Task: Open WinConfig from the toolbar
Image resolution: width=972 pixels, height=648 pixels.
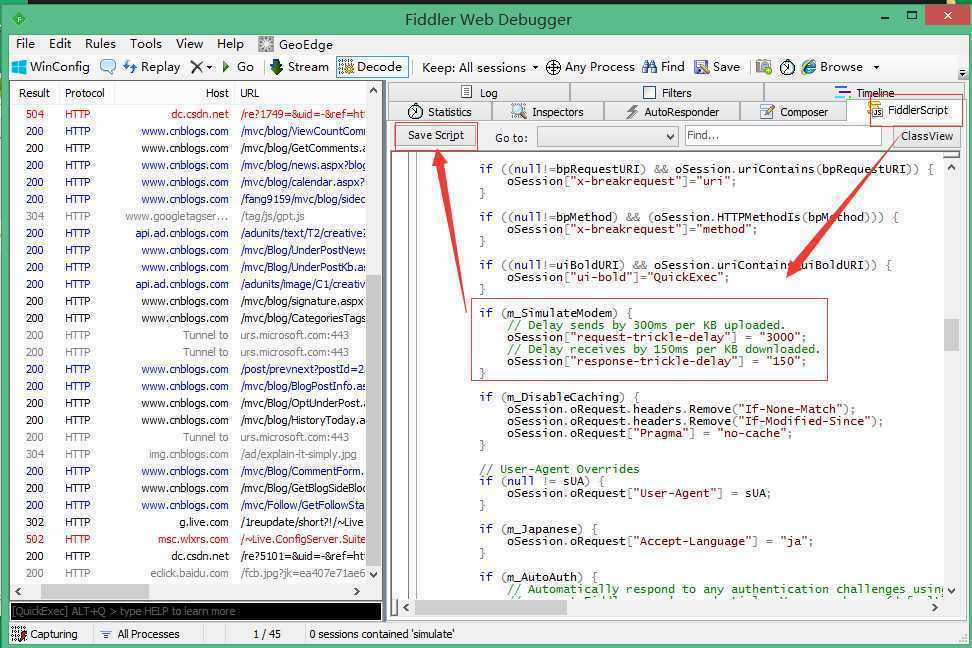Action: (x=51, y=67)
